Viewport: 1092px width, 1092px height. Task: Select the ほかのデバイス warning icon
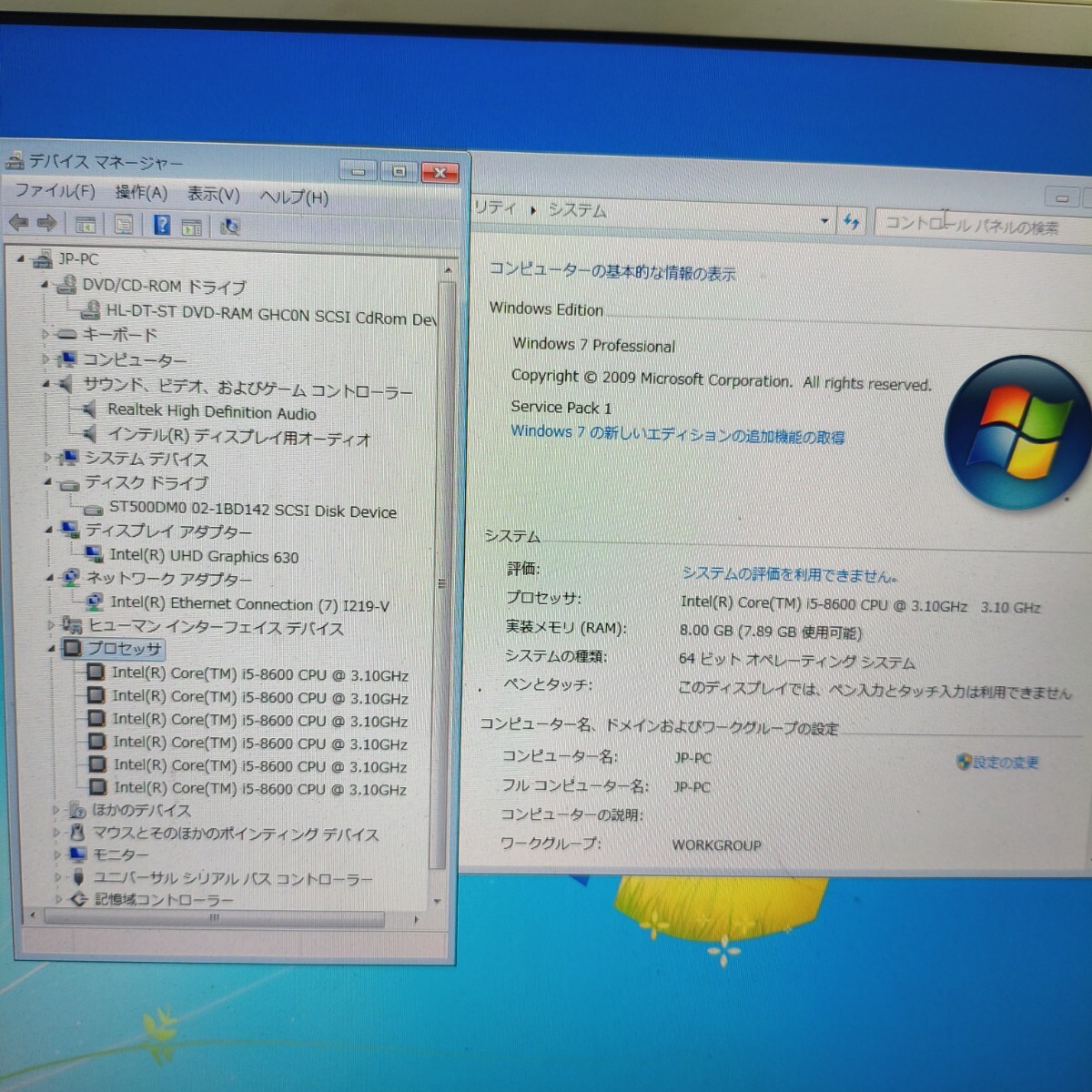77,810
